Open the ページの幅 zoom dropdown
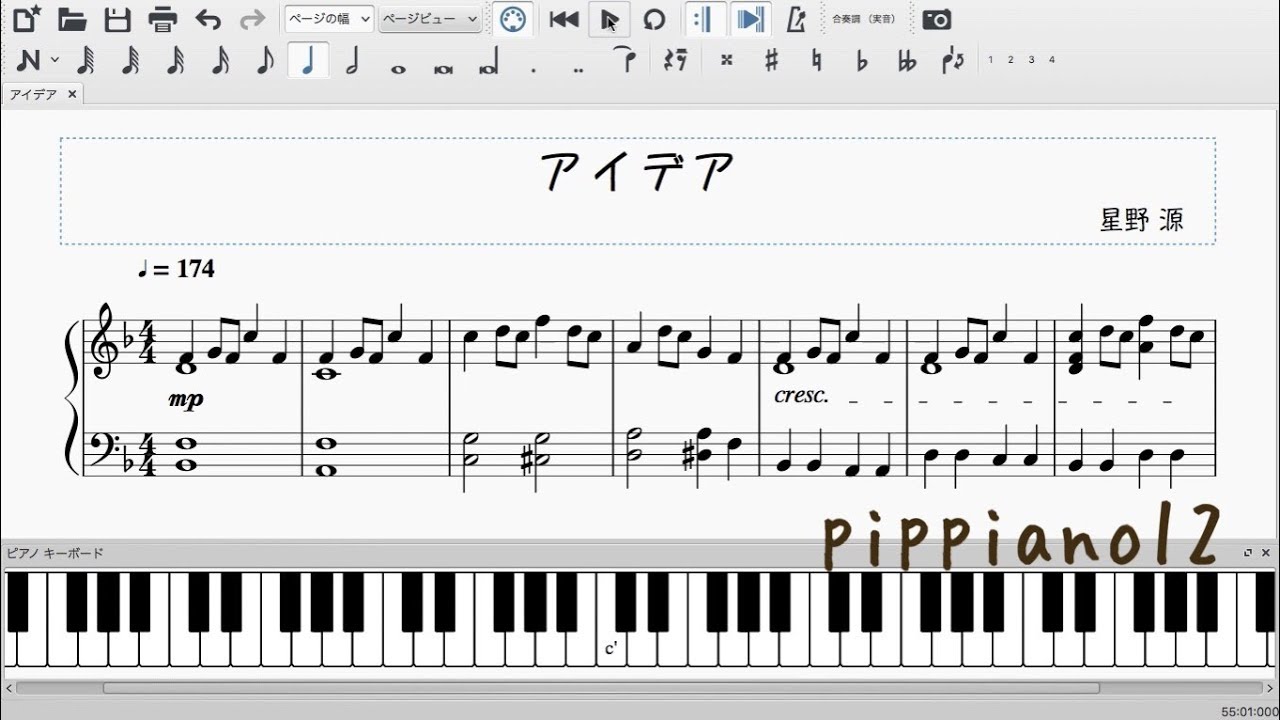The image size is (1280, 720). click(329, 19)
